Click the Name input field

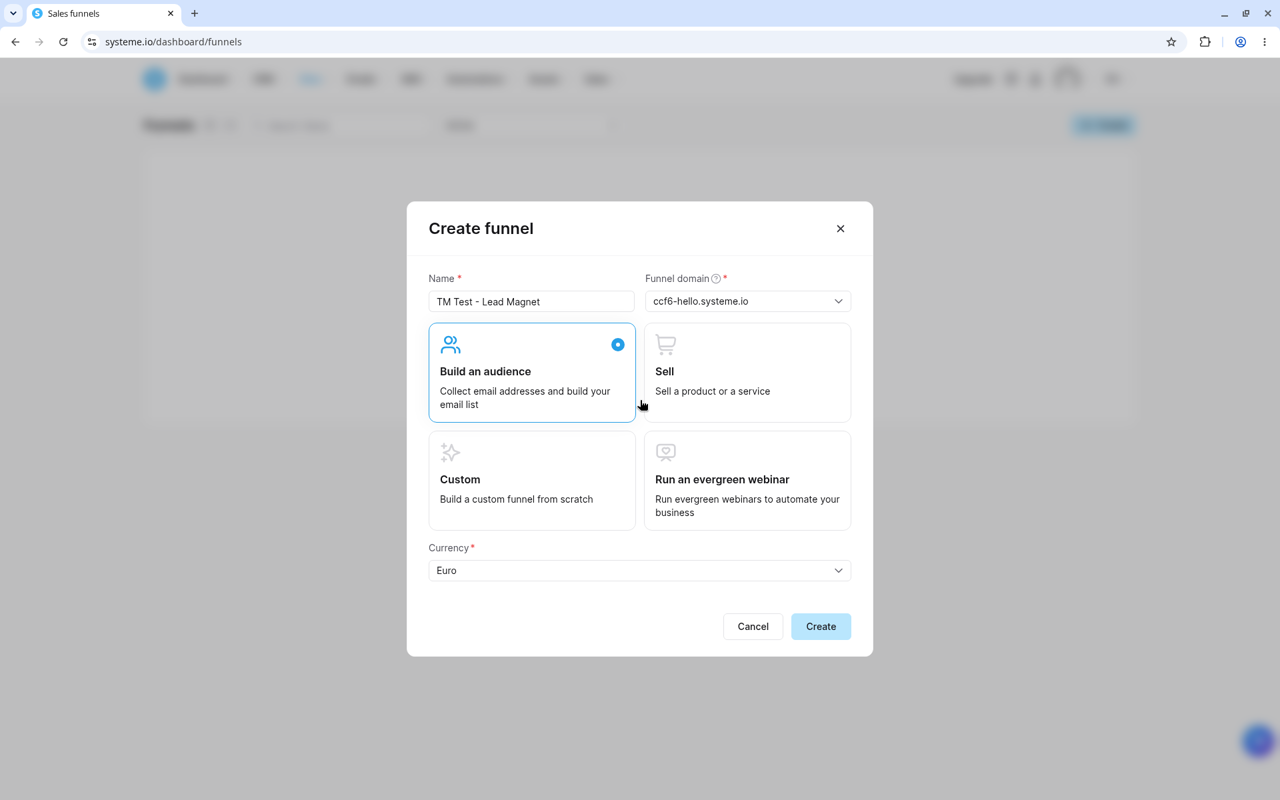click(532, 301)
